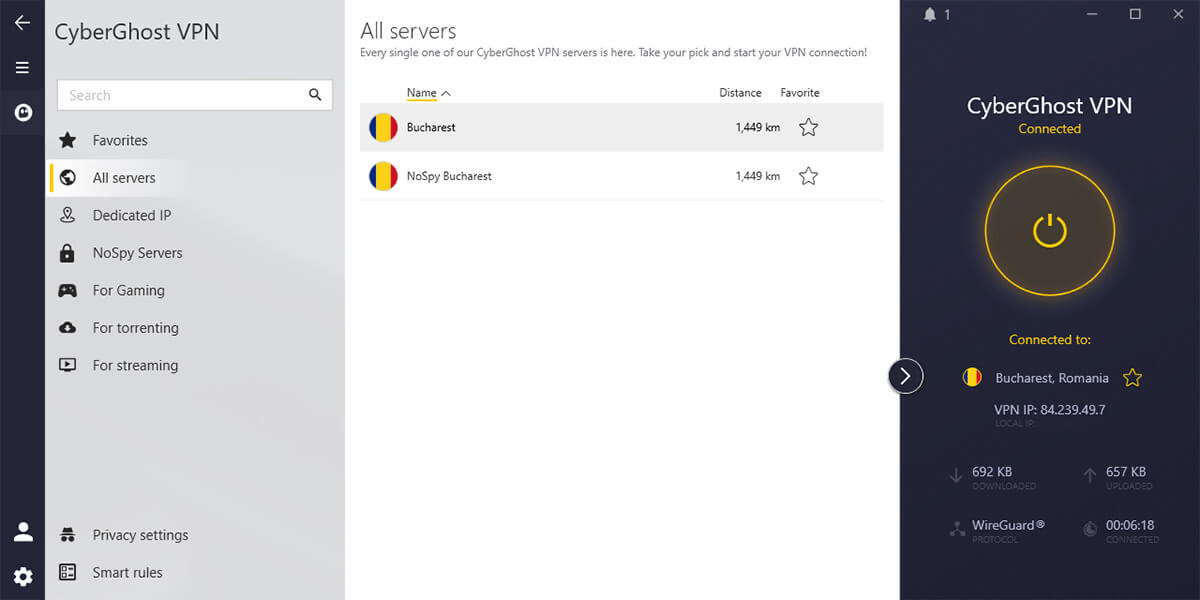Click the Dedicated IP location pin icon
Screen dimensions: 1200x600
68,215
